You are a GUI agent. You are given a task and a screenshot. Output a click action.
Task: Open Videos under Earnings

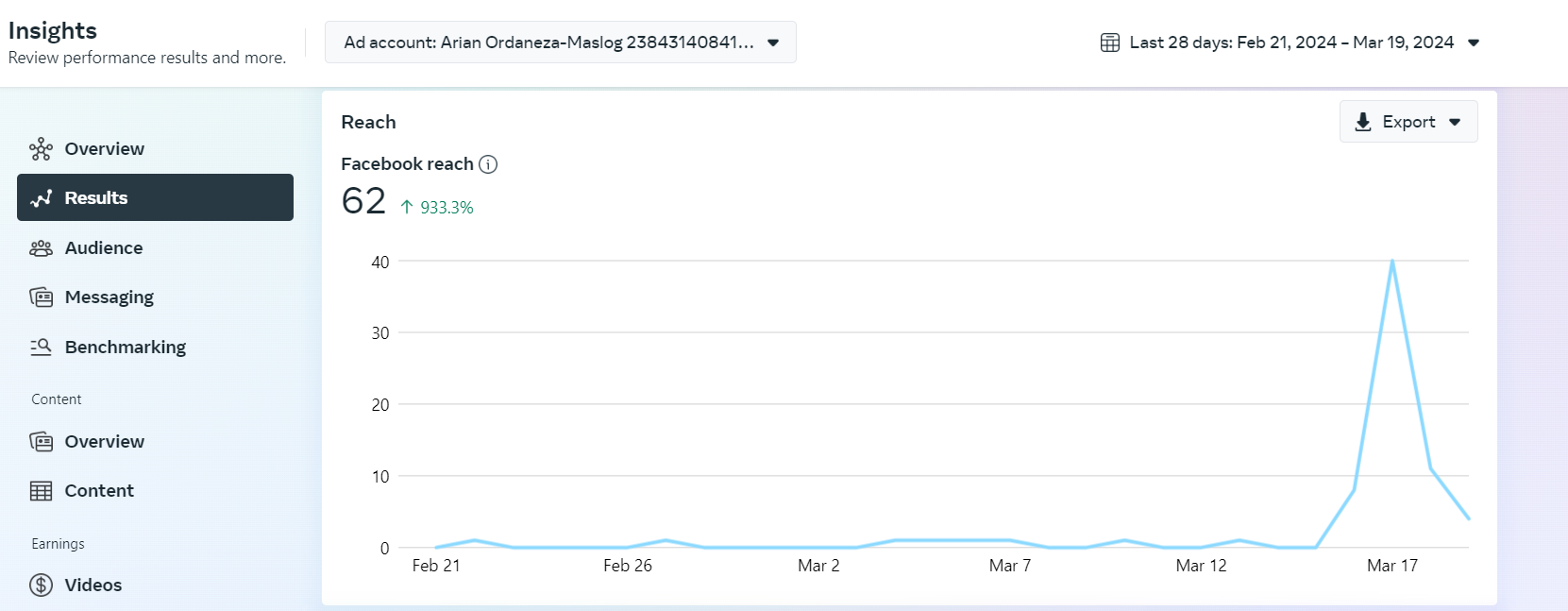[155, 585]
